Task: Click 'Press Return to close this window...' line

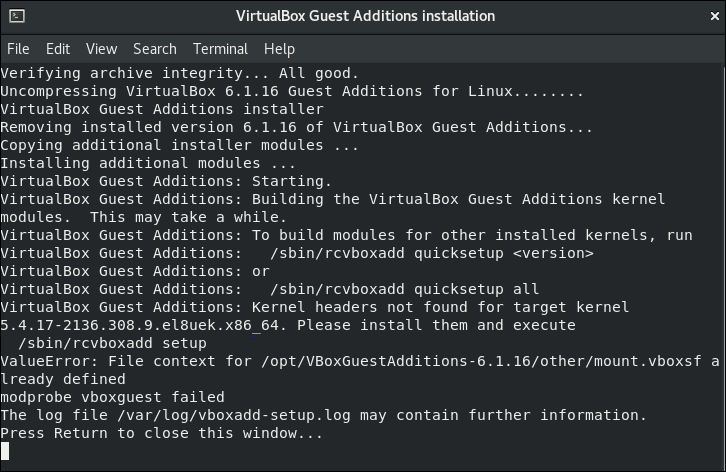Action: [x=162, y=434]
